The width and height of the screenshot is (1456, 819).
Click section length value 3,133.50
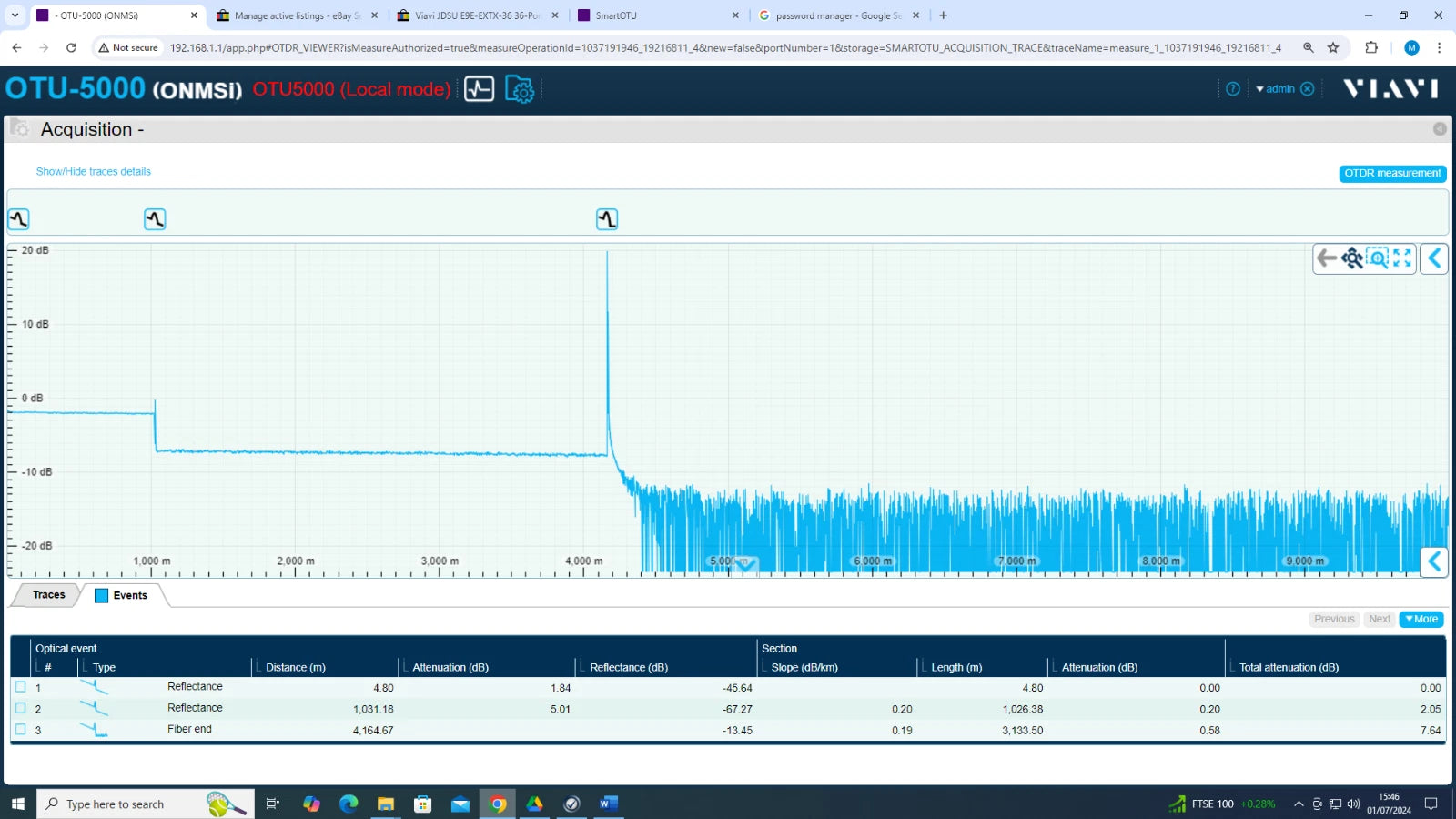[x=1023, y=731]
